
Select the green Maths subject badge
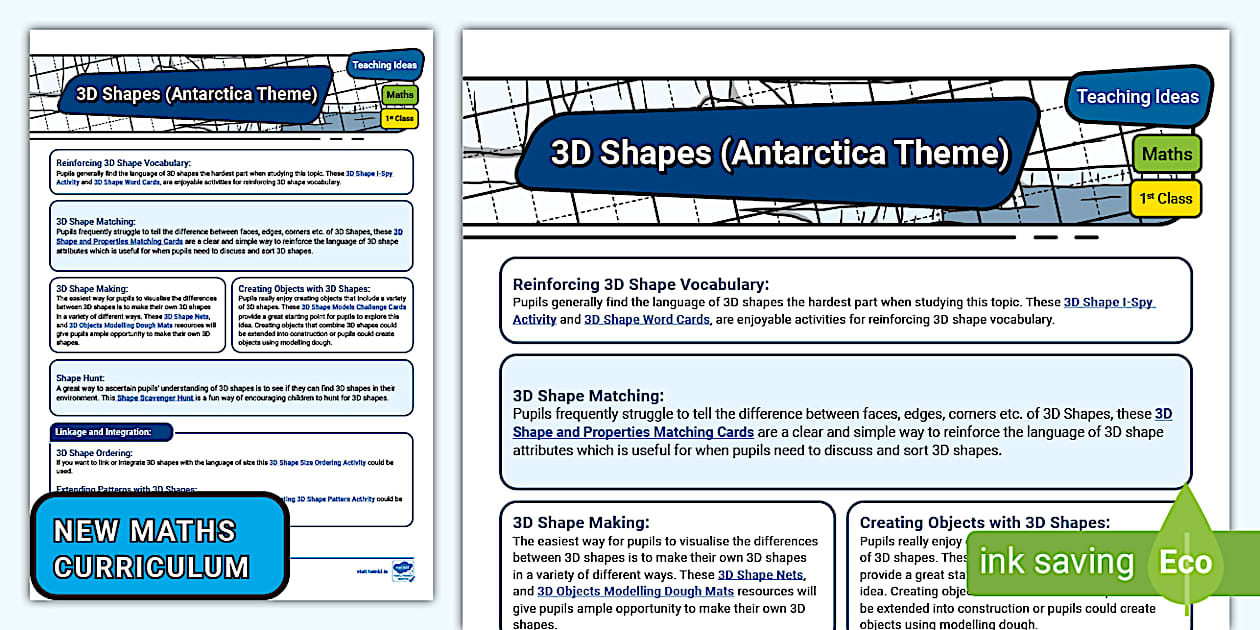[x=1167, y=154]
